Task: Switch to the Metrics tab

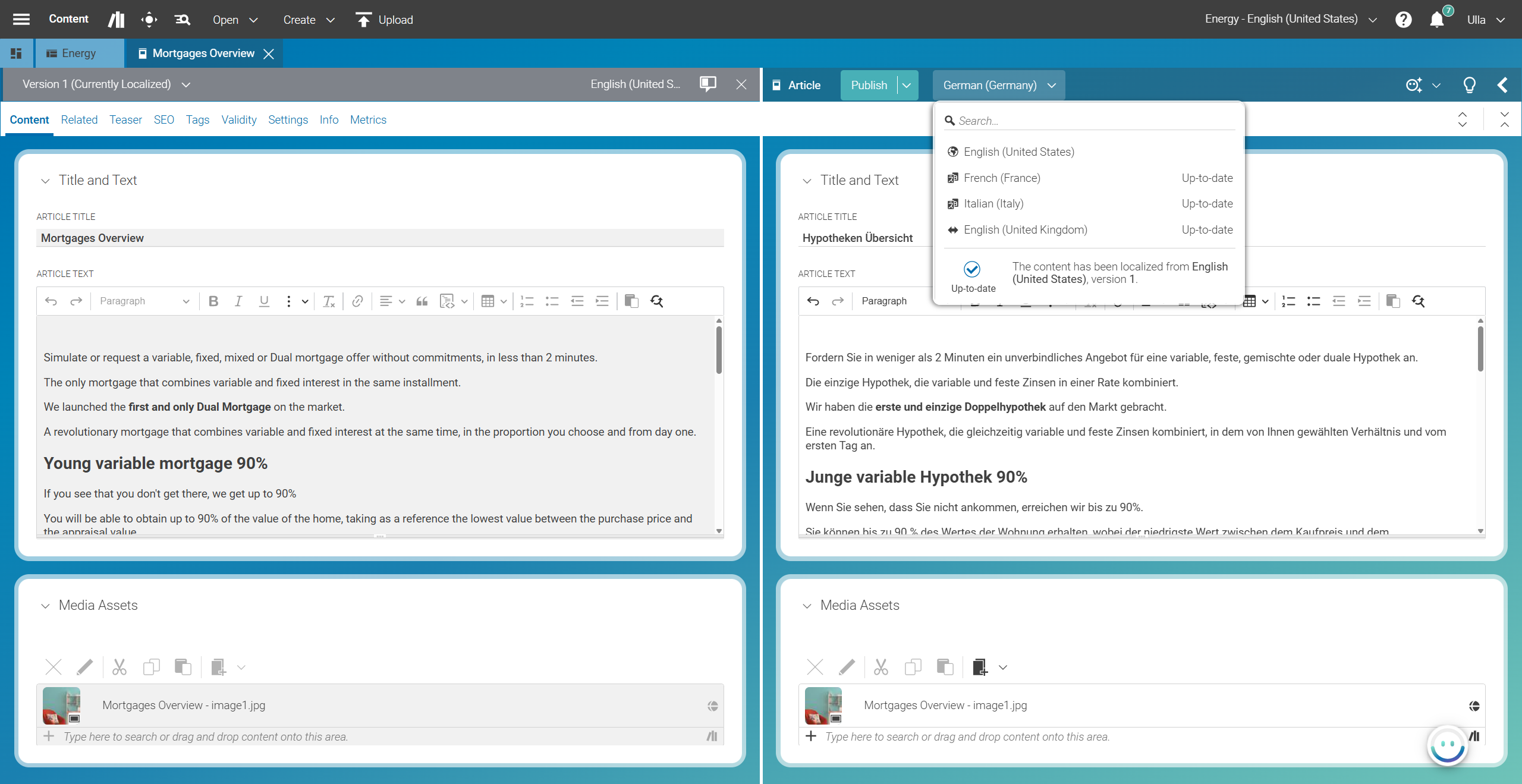Action: coord(368,119)
